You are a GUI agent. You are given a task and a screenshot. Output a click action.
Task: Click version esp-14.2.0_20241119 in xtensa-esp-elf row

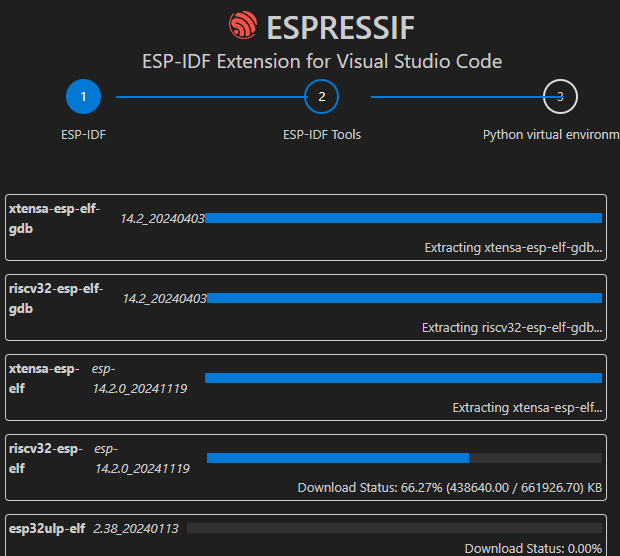click(x=140, y=378)
